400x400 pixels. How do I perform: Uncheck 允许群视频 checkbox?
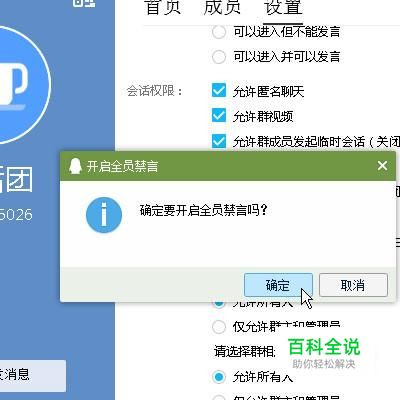[x=219, y=116]
